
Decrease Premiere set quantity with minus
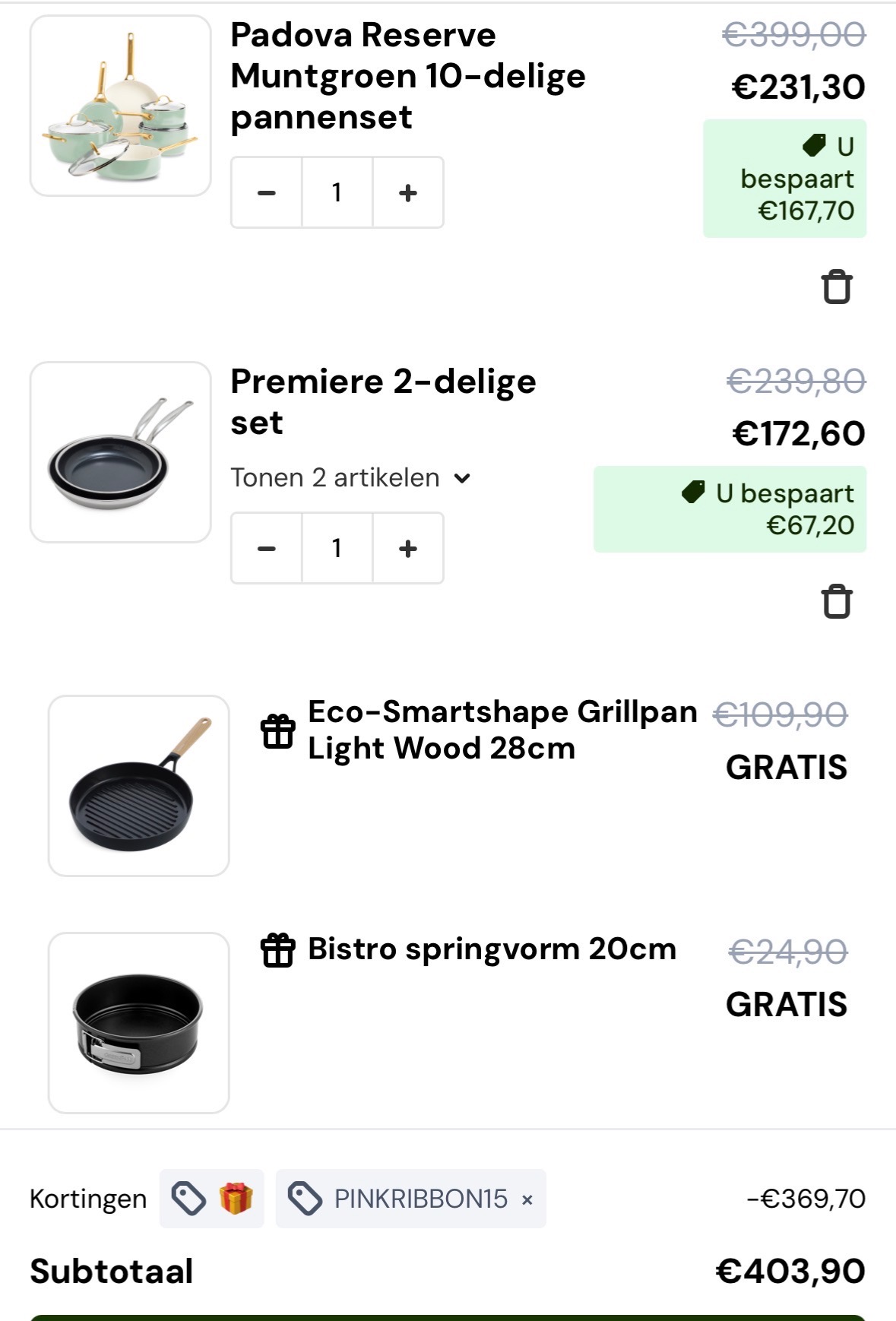pos(267,549)
